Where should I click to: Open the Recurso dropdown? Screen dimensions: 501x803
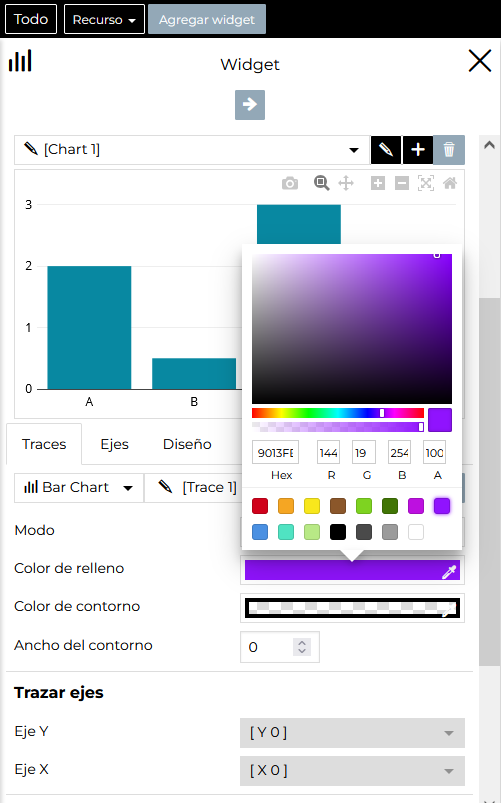click(x=105, y=19)
